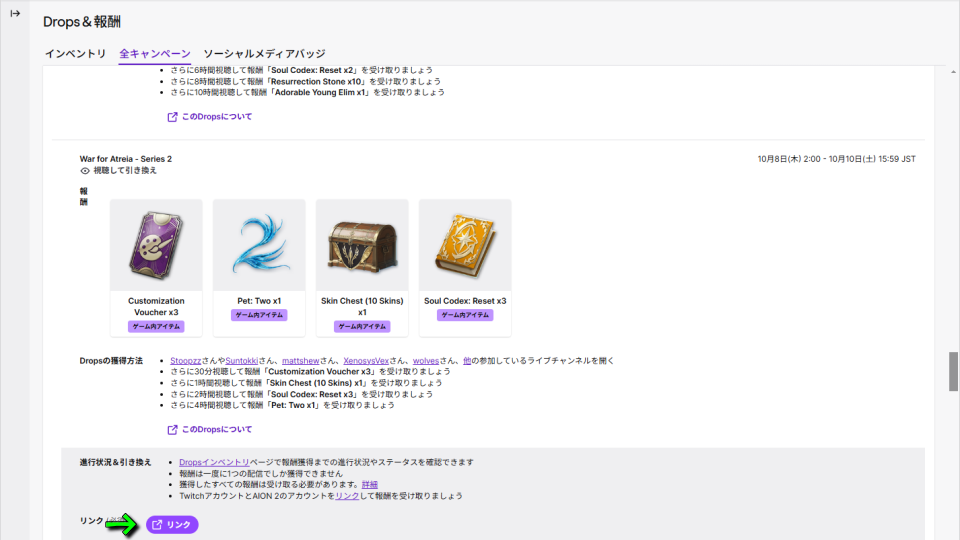Open the upper このDropsについて link
The image size is (960, 540).
(x=217, y=116)
